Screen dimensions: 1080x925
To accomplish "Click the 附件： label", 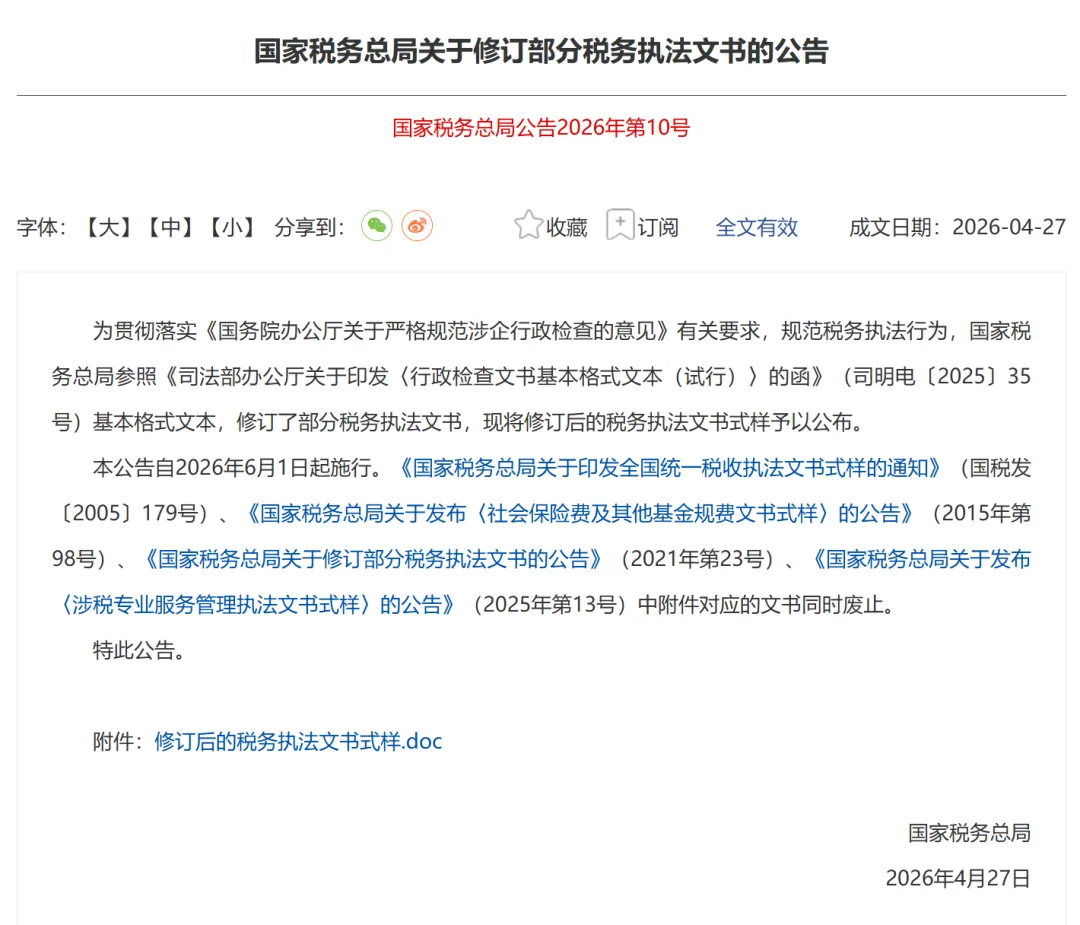I will (118, 742).
